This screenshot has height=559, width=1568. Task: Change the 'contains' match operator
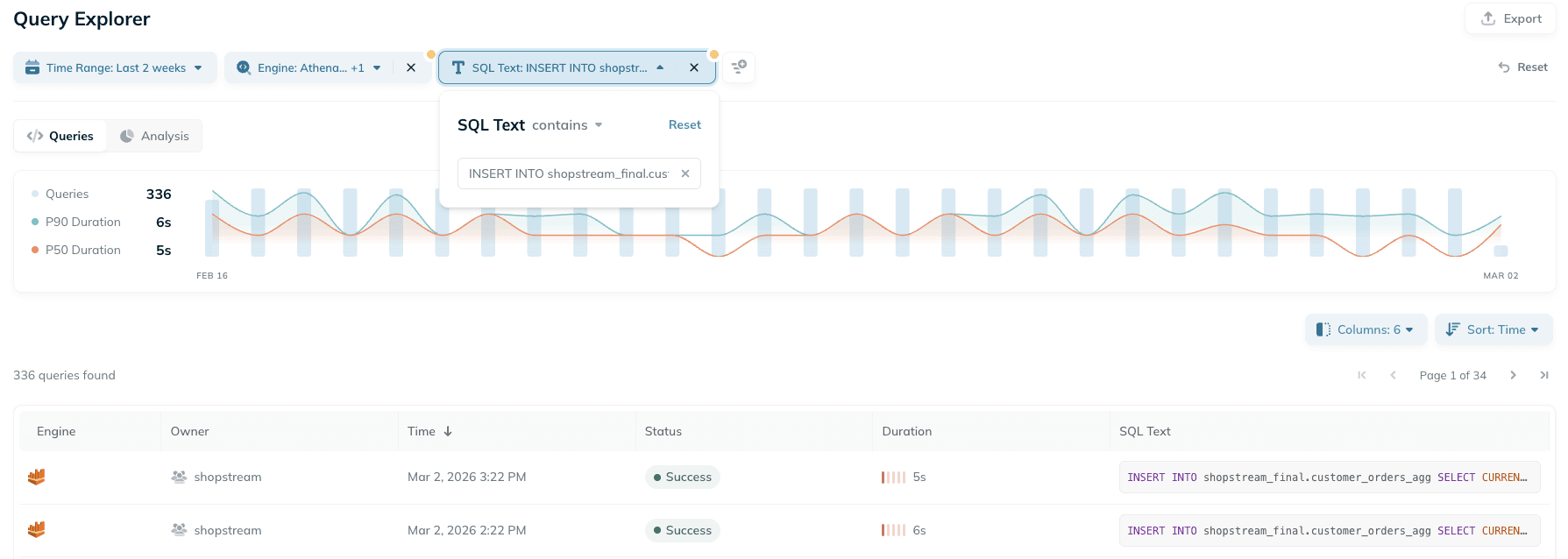coord(566,125)
